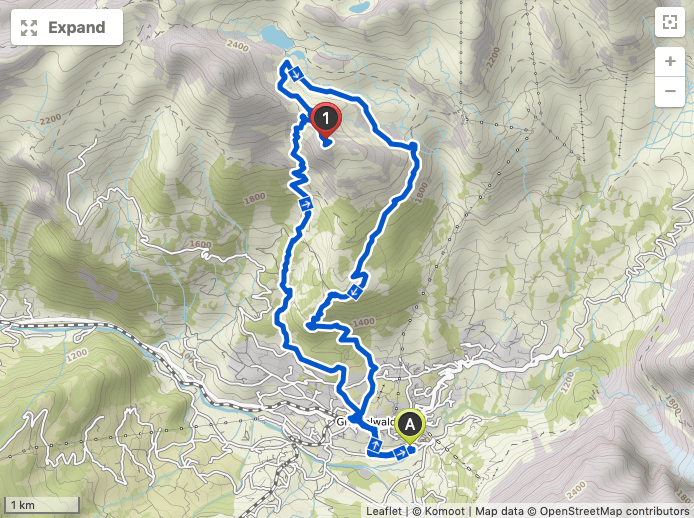Screen dimensions: 694x518
Task: Zoom out with the minus button
Action: [670, 91]
